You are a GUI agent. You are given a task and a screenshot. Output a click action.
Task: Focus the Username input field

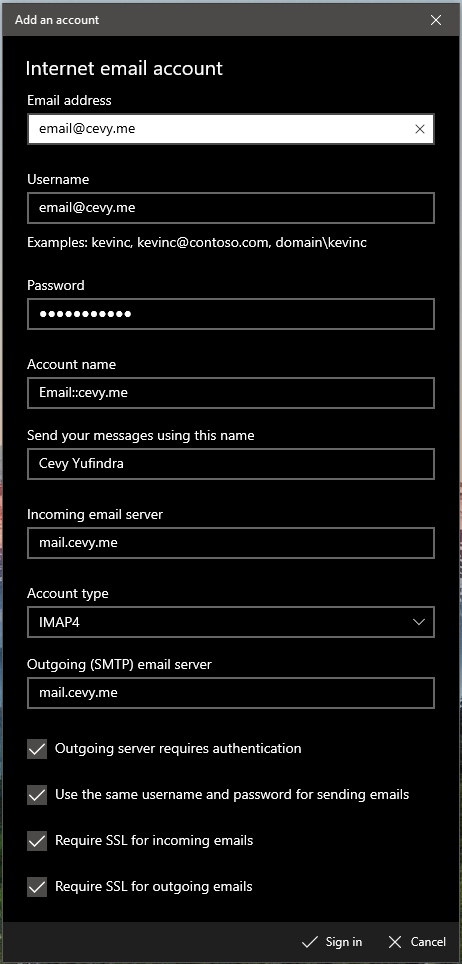coord(231,208)
